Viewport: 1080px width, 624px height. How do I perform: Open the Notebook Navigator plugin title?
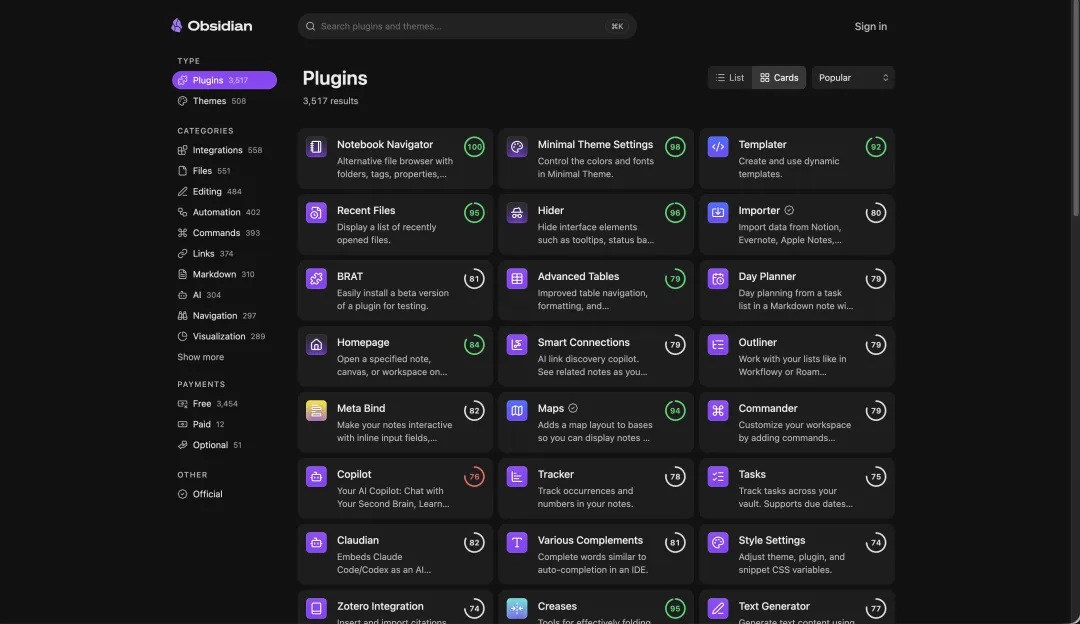click(385, 145)
